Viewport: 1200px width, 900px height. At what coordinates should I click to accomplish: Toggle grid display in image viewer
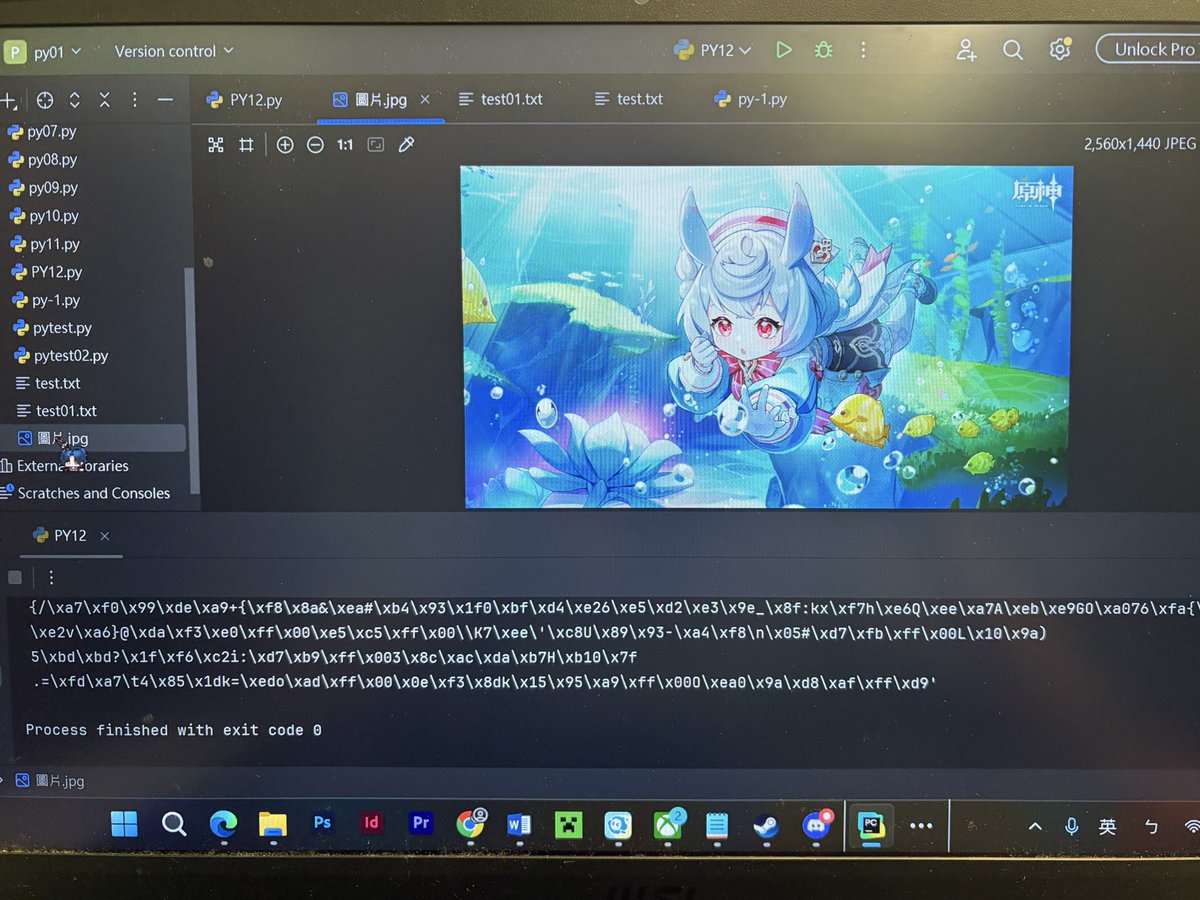point(246,145)
